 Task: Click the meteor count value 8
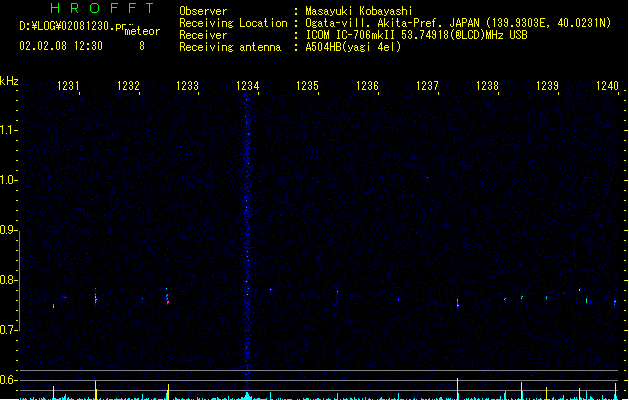[142, 46]
